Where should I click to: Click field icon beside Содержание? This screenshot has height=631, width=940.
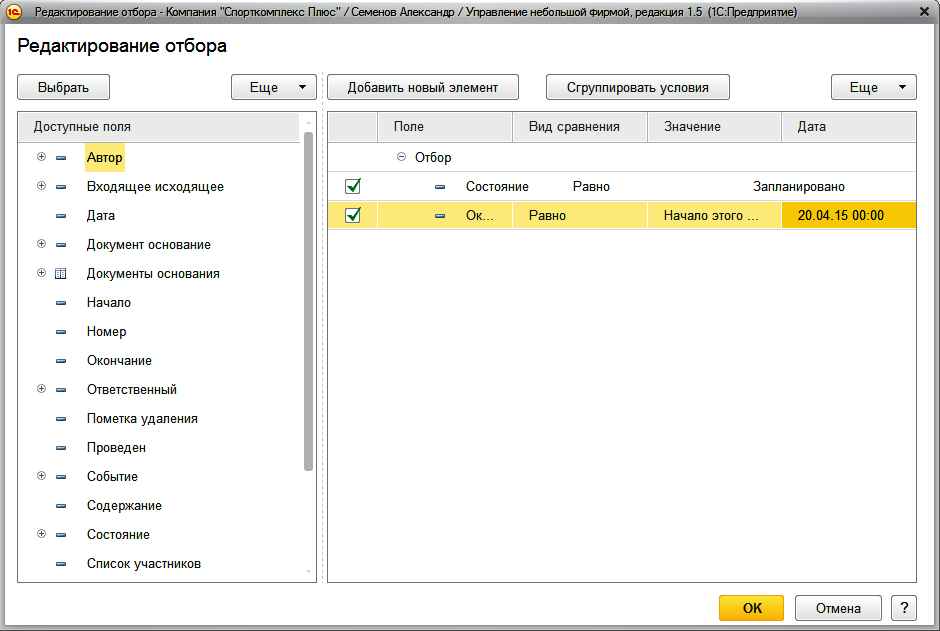(61, 506)
